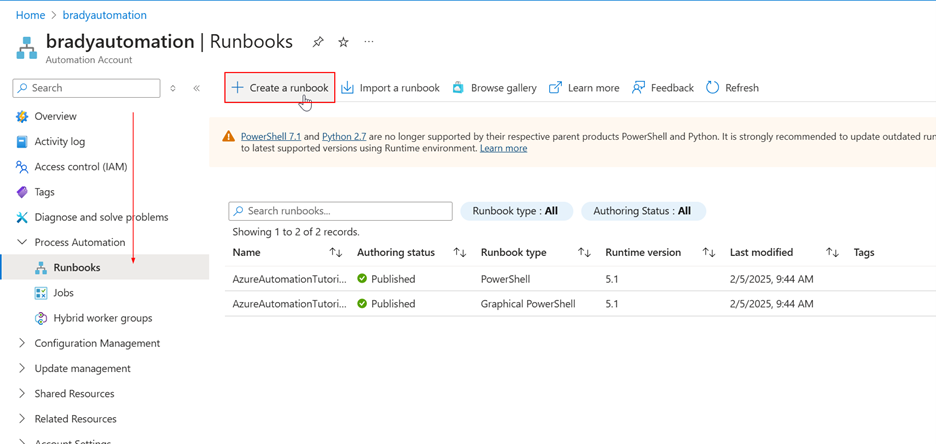Click the purple Tags icon
Viewport: 936px width, 444px height.
click(x=22, y=192)
